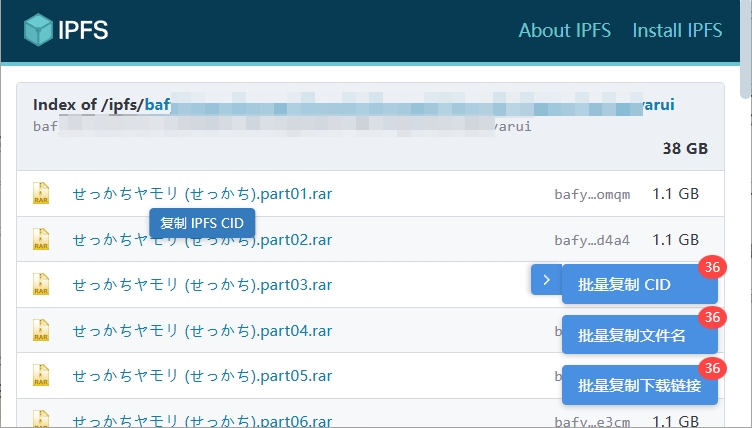Open file せっかちヤモリ part06.rar
This screenshot has height=428, width=752.
click(202, 420)
